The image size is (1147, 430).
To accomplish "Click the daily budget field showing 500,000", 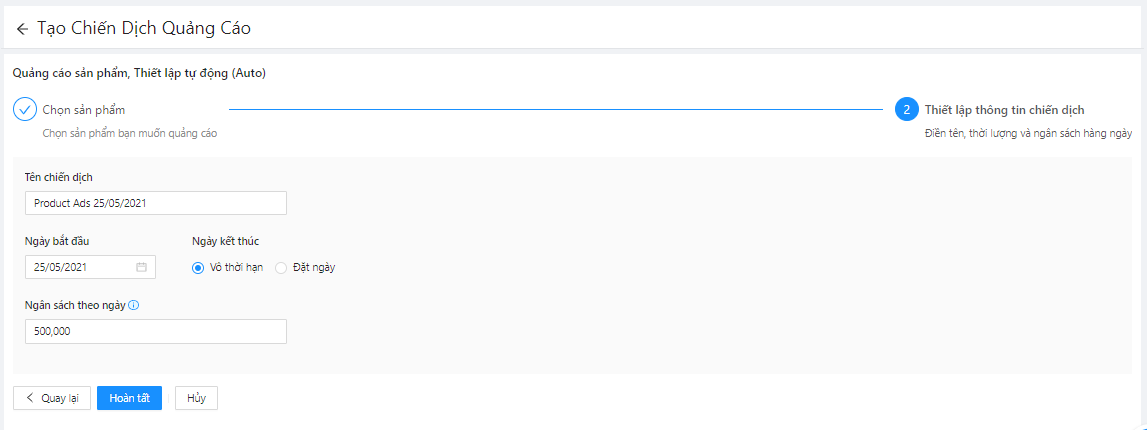I will point(155,331).
